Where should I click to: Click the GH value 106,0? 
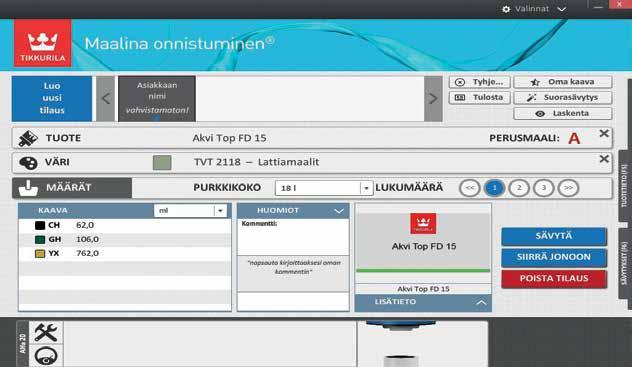[x=87, y=239]
